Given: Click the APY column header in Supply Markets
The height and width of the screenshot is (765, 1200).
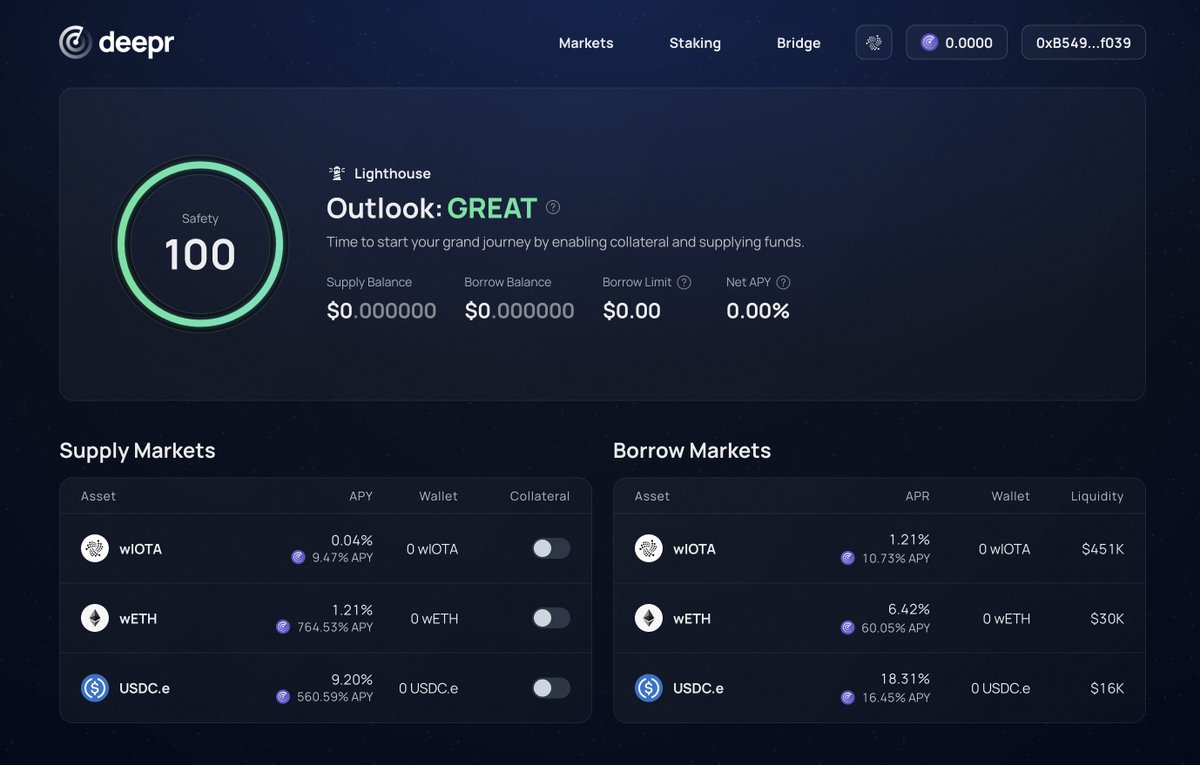Looking at the screenshot, I should coord(360,496).
